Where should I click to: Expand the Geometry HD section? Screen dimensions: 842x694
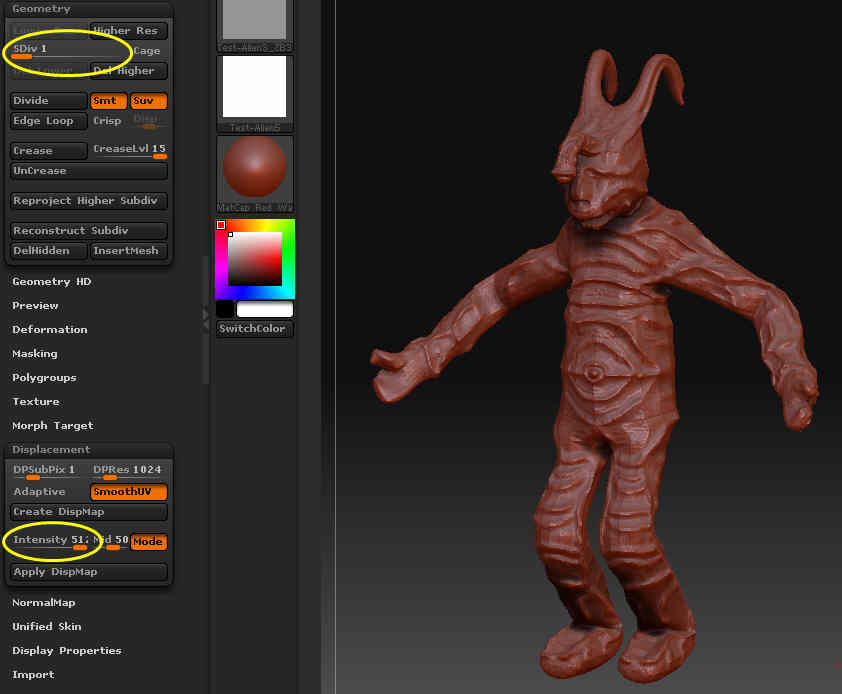coord(51,282)
